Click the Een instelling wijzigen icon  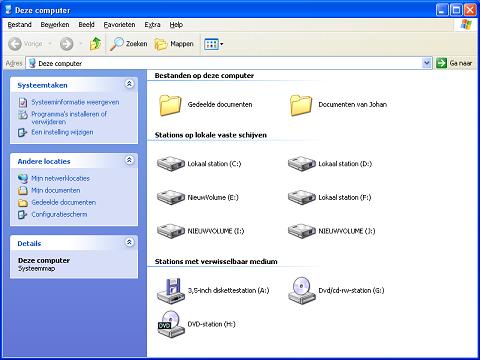[23, 132]
